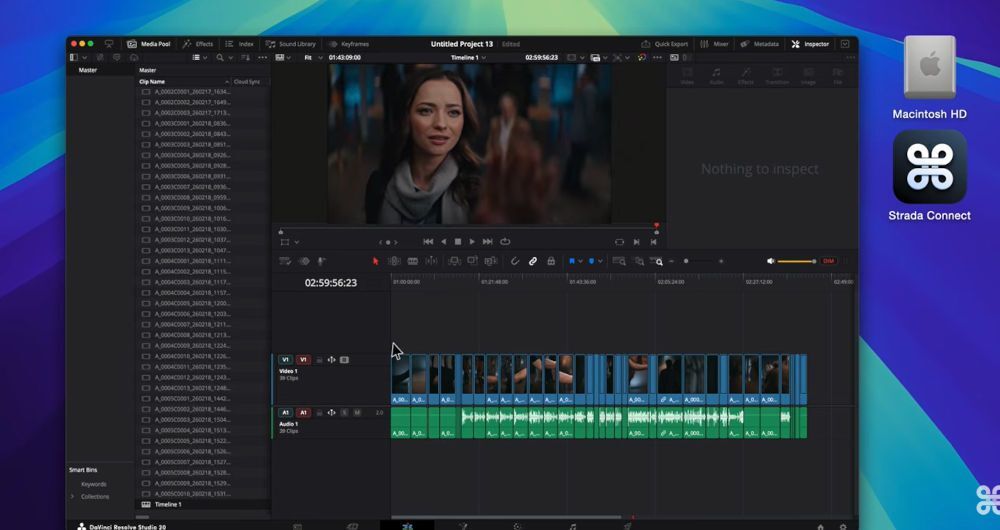Expand the Collections smart bin
The height and width of the screenshot is (530, 1000).
coord(72,496)
